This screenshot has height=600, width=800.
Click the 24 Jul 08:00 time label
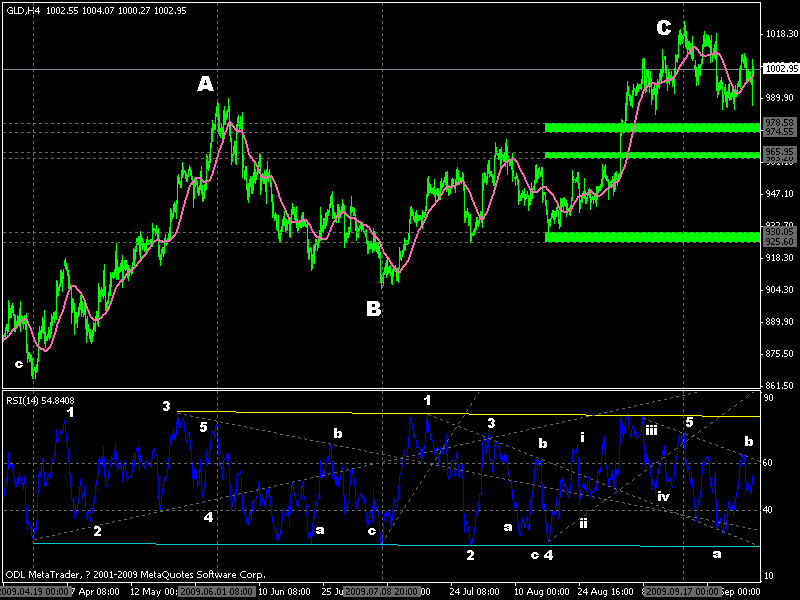click(474, 592)
